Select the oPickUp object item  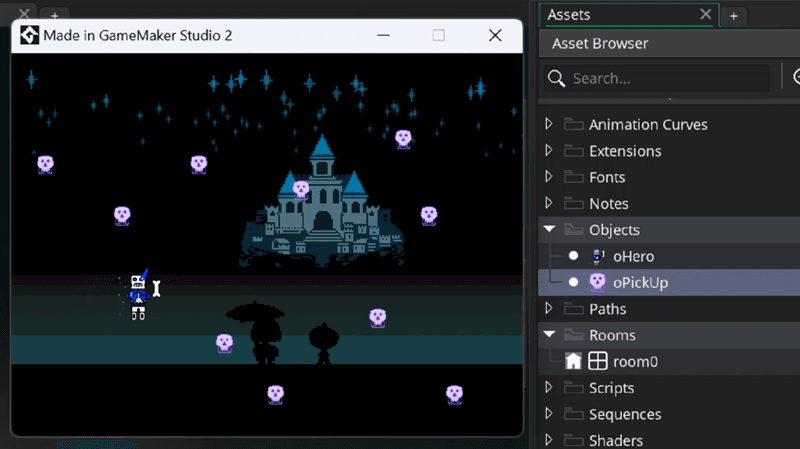(x=641, y=283)
